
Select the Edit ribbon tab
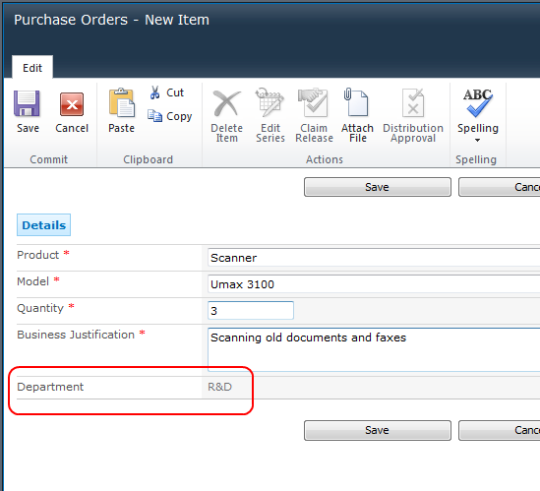(32, 67)
